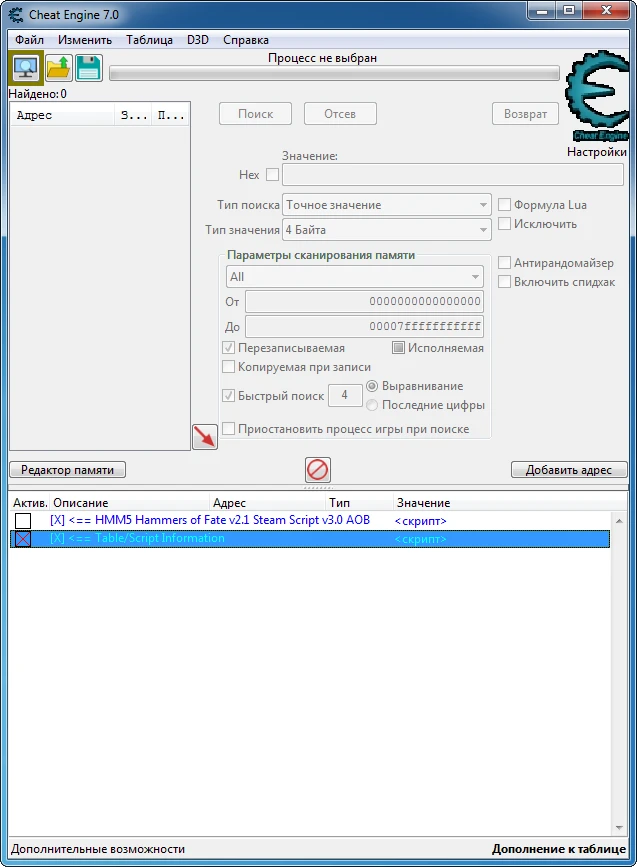The width and height of the screenshot is (637, 867).
Task: Select the Выравнивание radio button
Action: point(372,386)
